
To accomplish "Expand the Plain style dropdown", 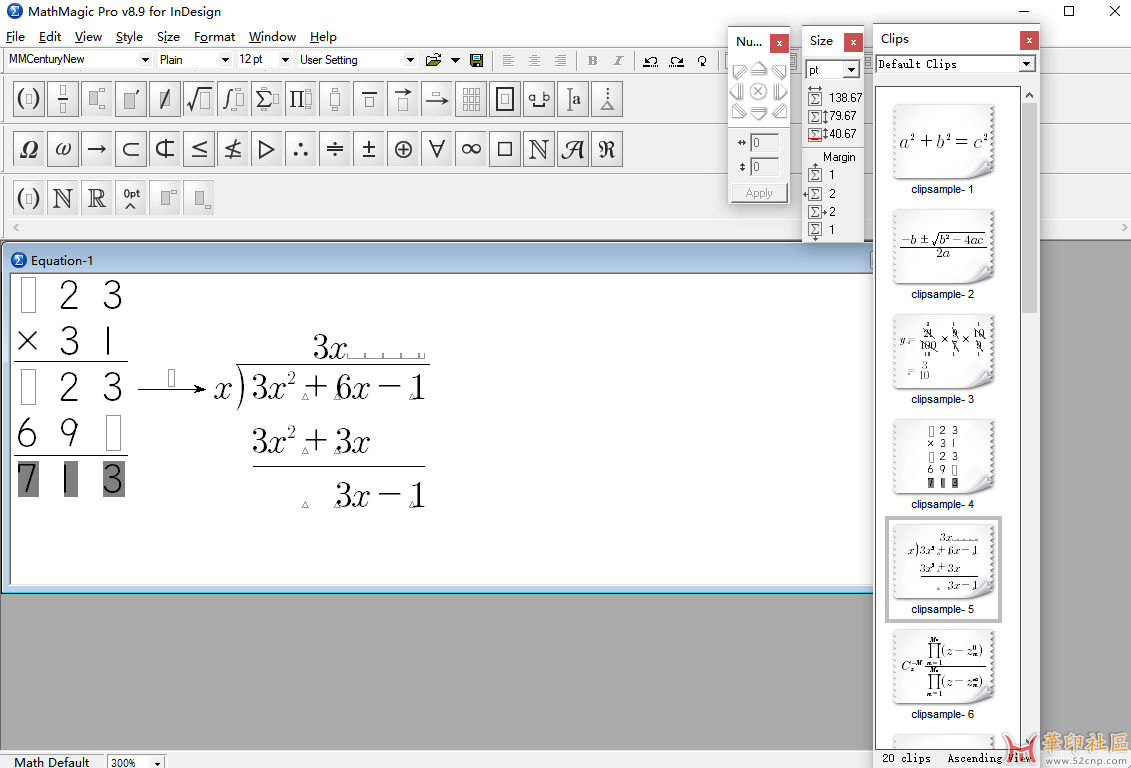I will (225, 60).
